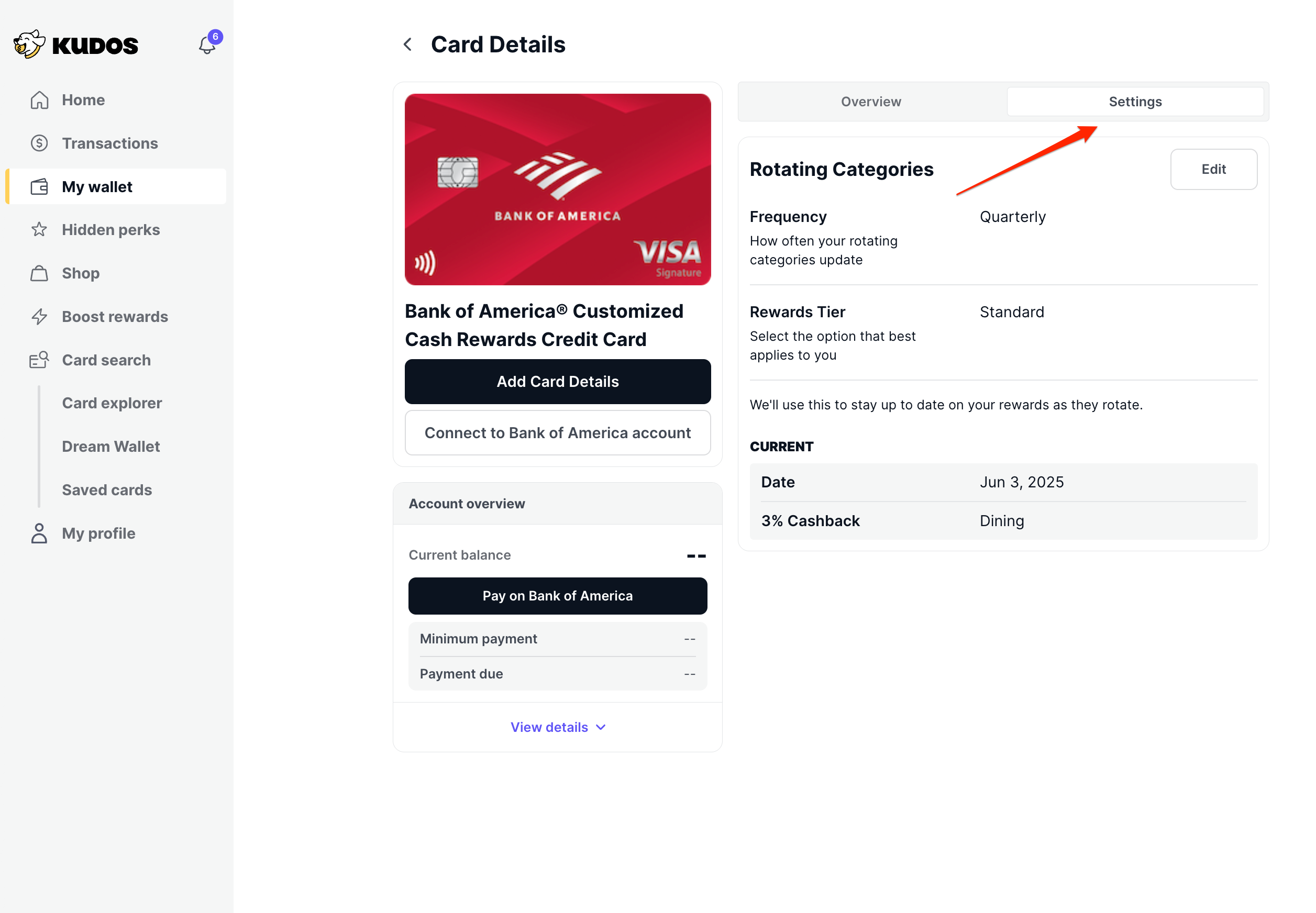Select Boost rewards lightning icon
The height and width of the screenshot is (913, 1316).
[39, 316]
